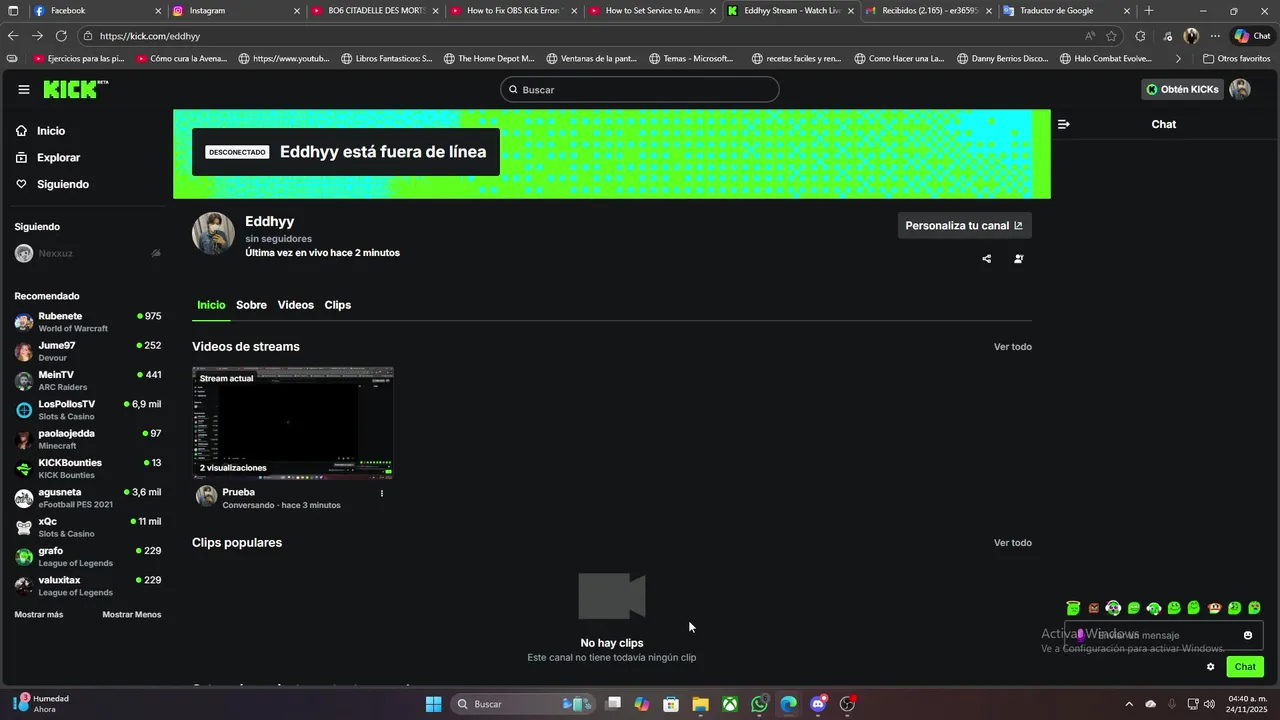Image resolution: width=1280 pixels, height=720 pixels.
Task: Insert the mushroom-hat emote
Action: (1214, 608)
